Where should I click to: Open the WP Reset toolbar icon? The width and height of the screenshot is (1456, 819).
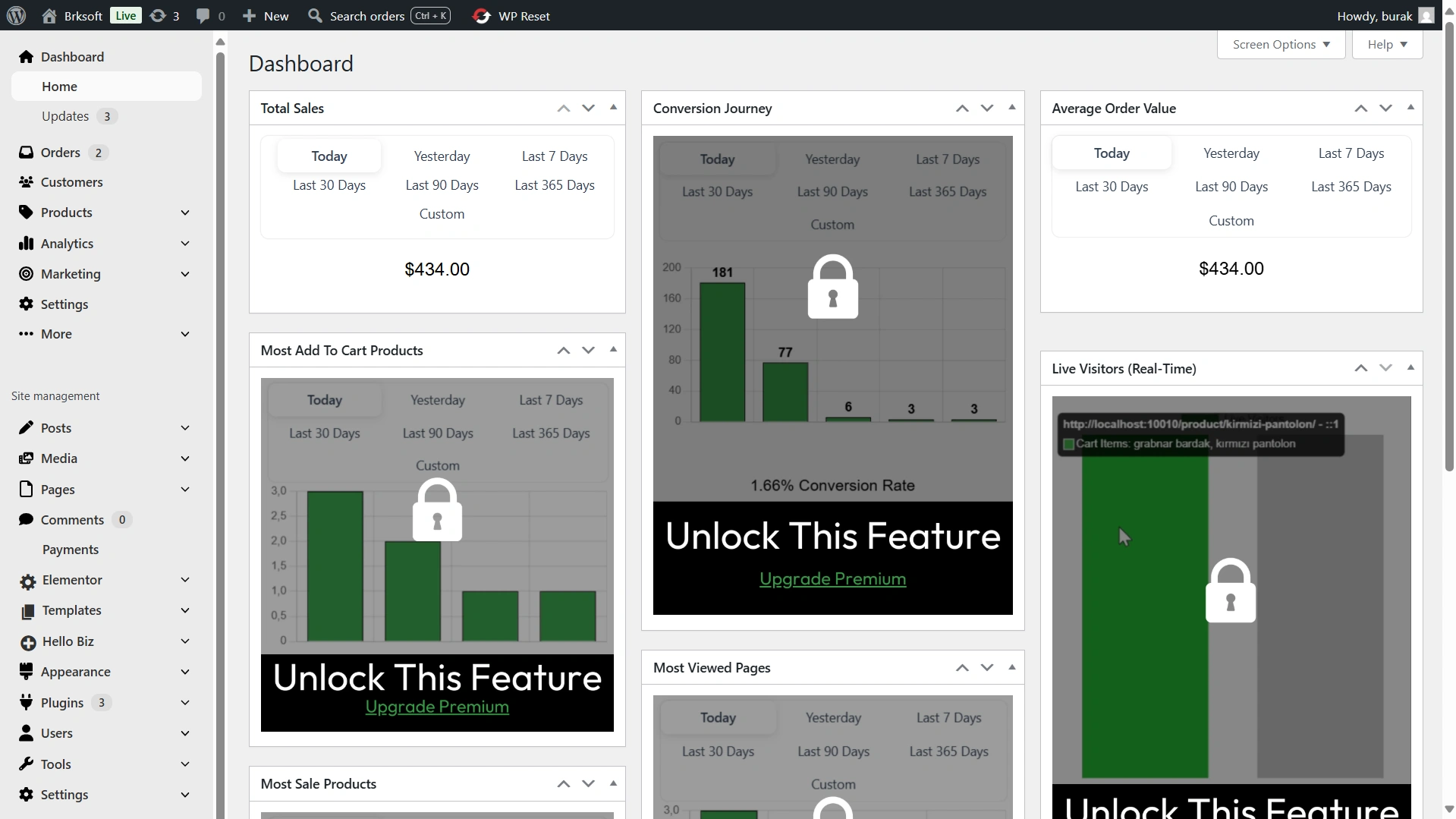click(481, 16)
